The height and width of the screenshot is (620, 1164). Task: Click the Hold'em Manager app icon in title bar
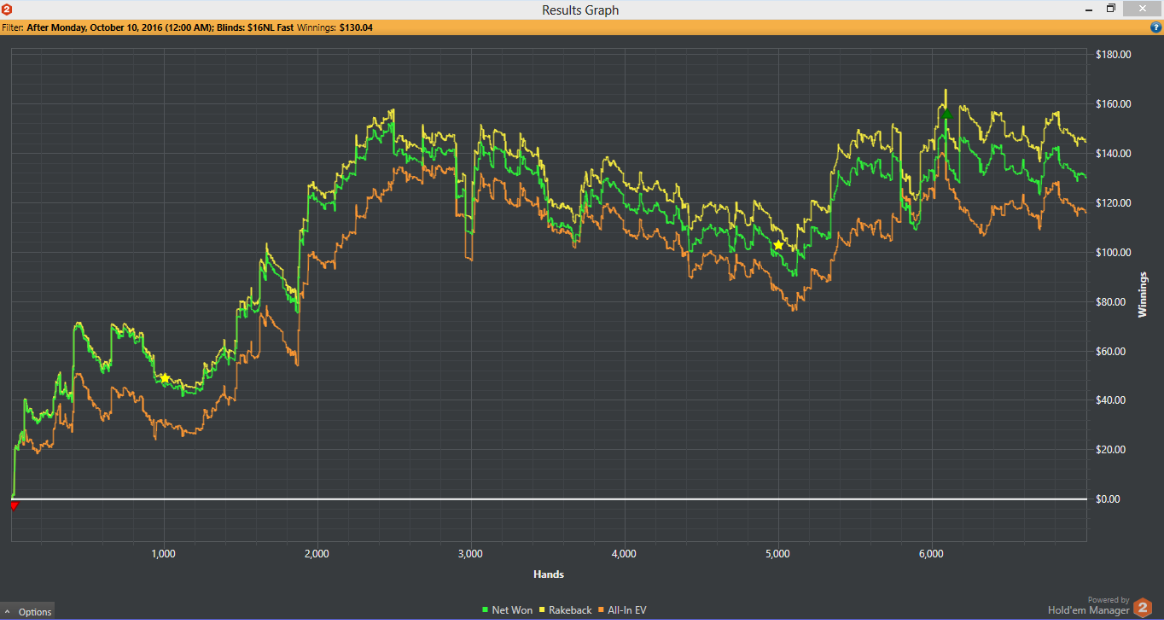click(x=7, y=10)
